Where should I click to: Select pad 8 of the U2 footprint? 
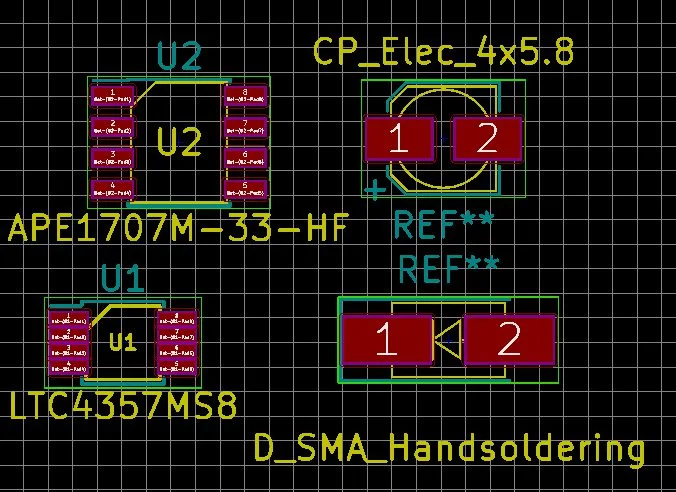(x=245, y=96)
